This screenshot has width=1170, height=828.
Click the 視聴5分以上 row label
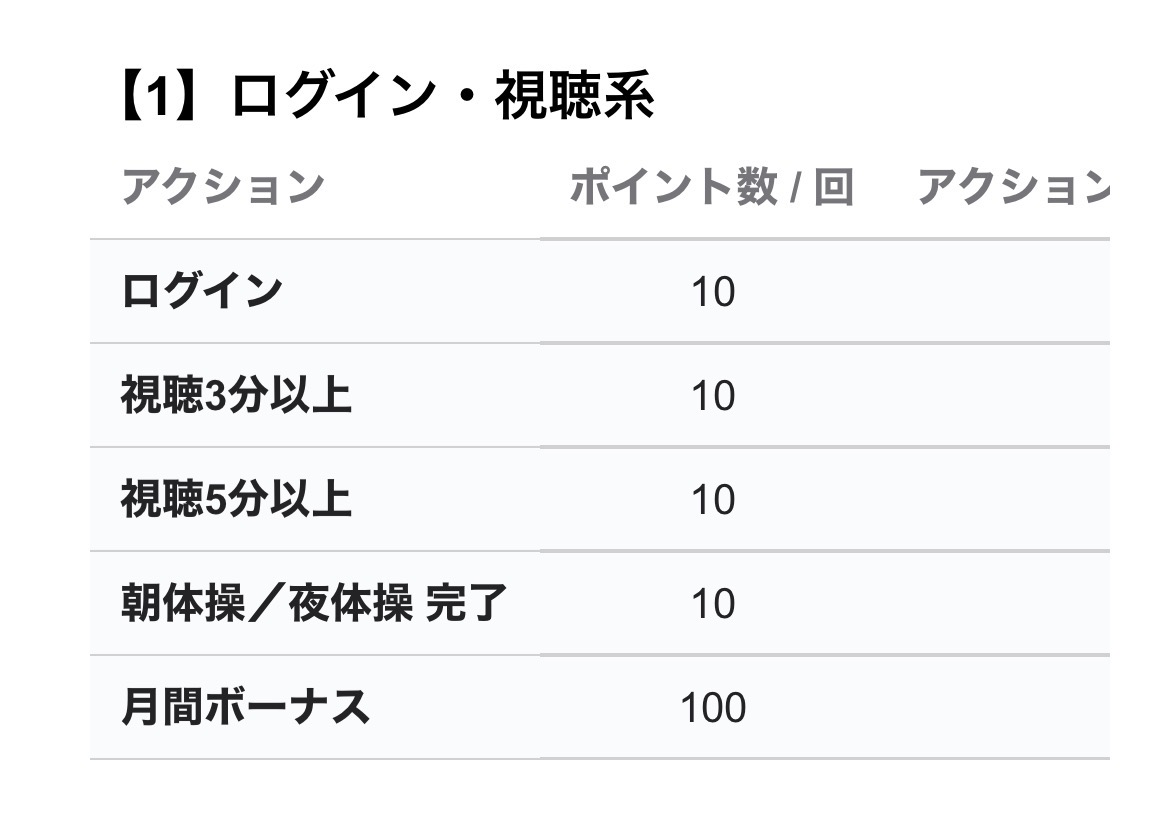tap(236, 500)
